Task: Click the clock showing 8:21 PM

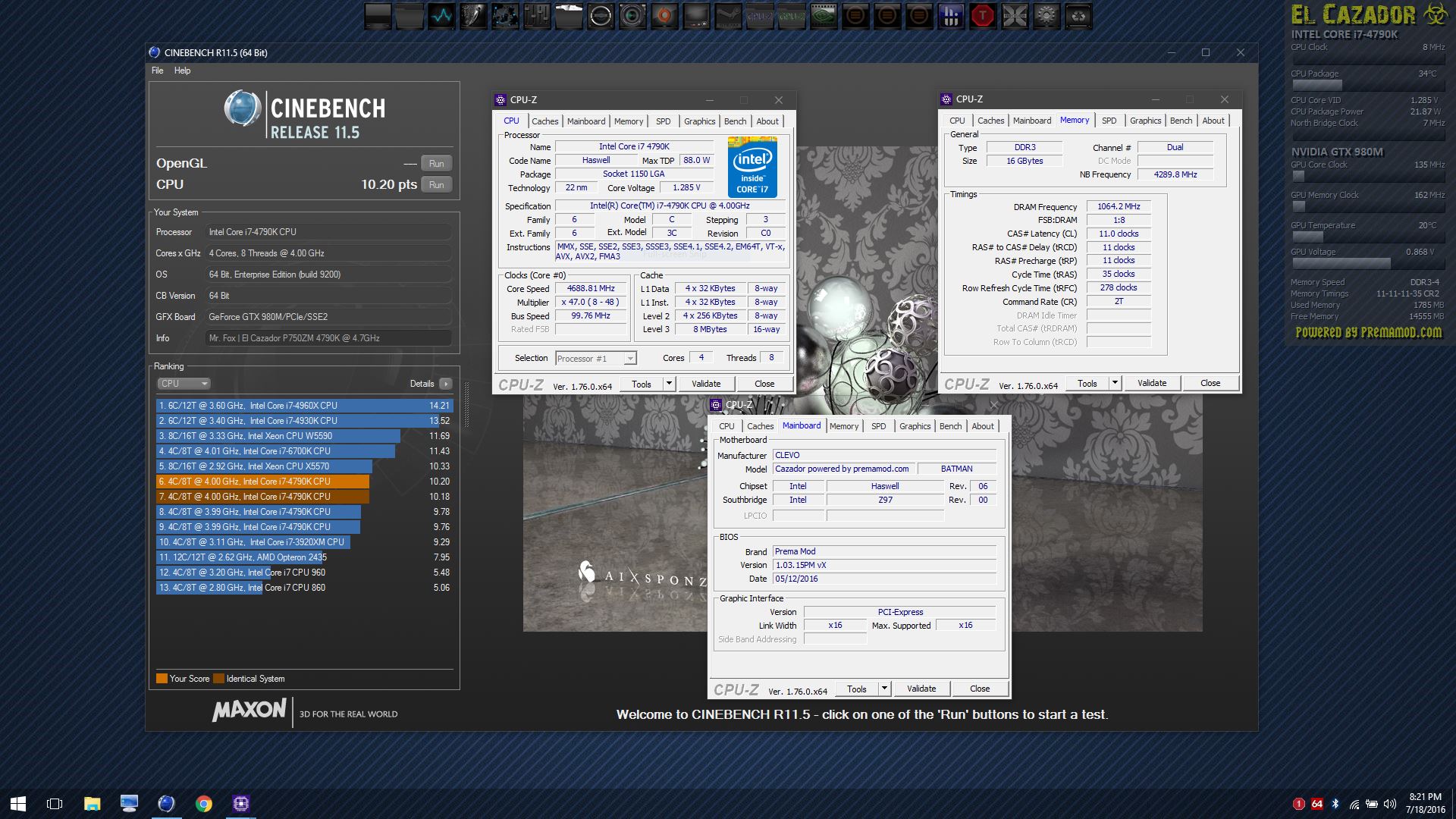Action: tap(1425, 797)
